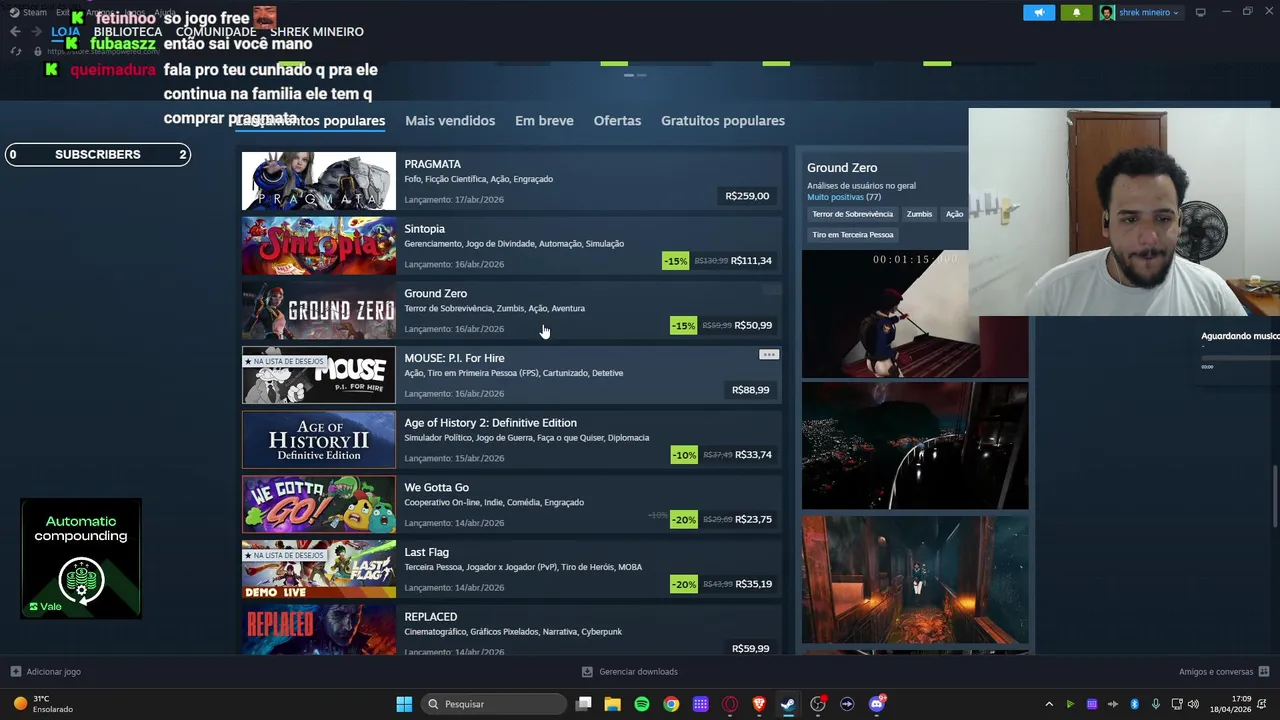Open Google Chrome from the taskbar
This screenshot has width=1280, height=720.
coord(671,704)
